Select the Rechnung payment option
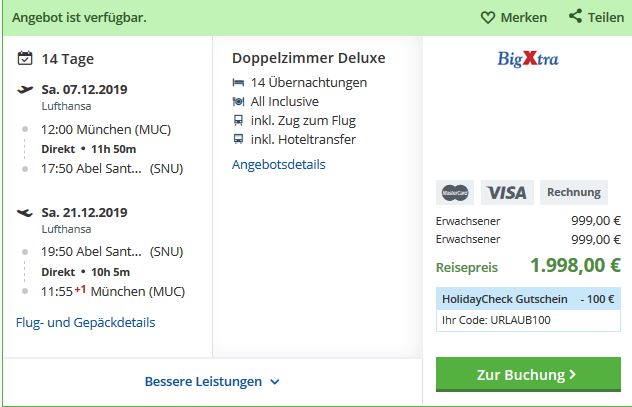The image size is (632, 407). click(574, 193)
